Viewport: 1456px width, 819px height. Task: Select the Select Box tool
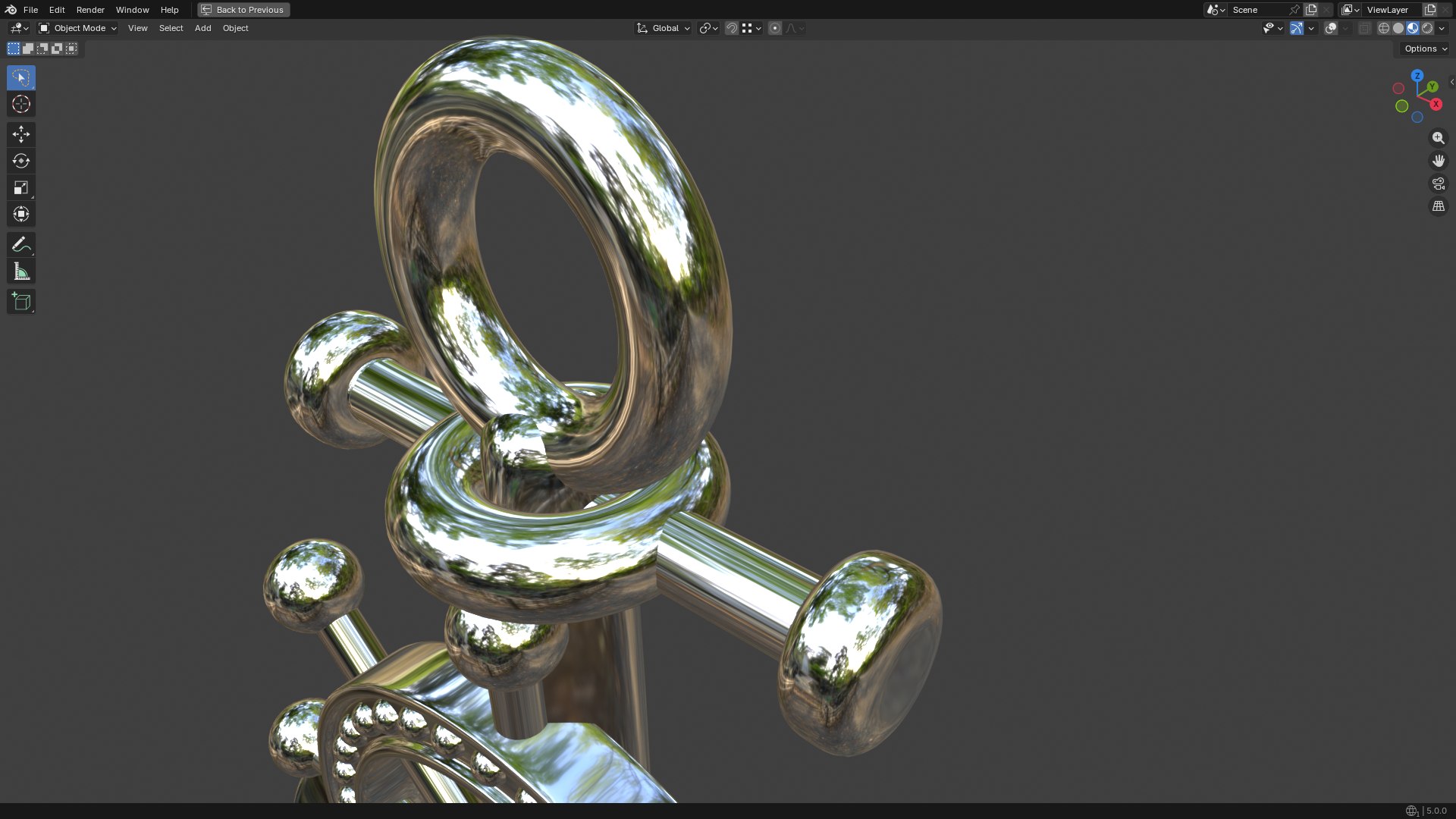20,77
